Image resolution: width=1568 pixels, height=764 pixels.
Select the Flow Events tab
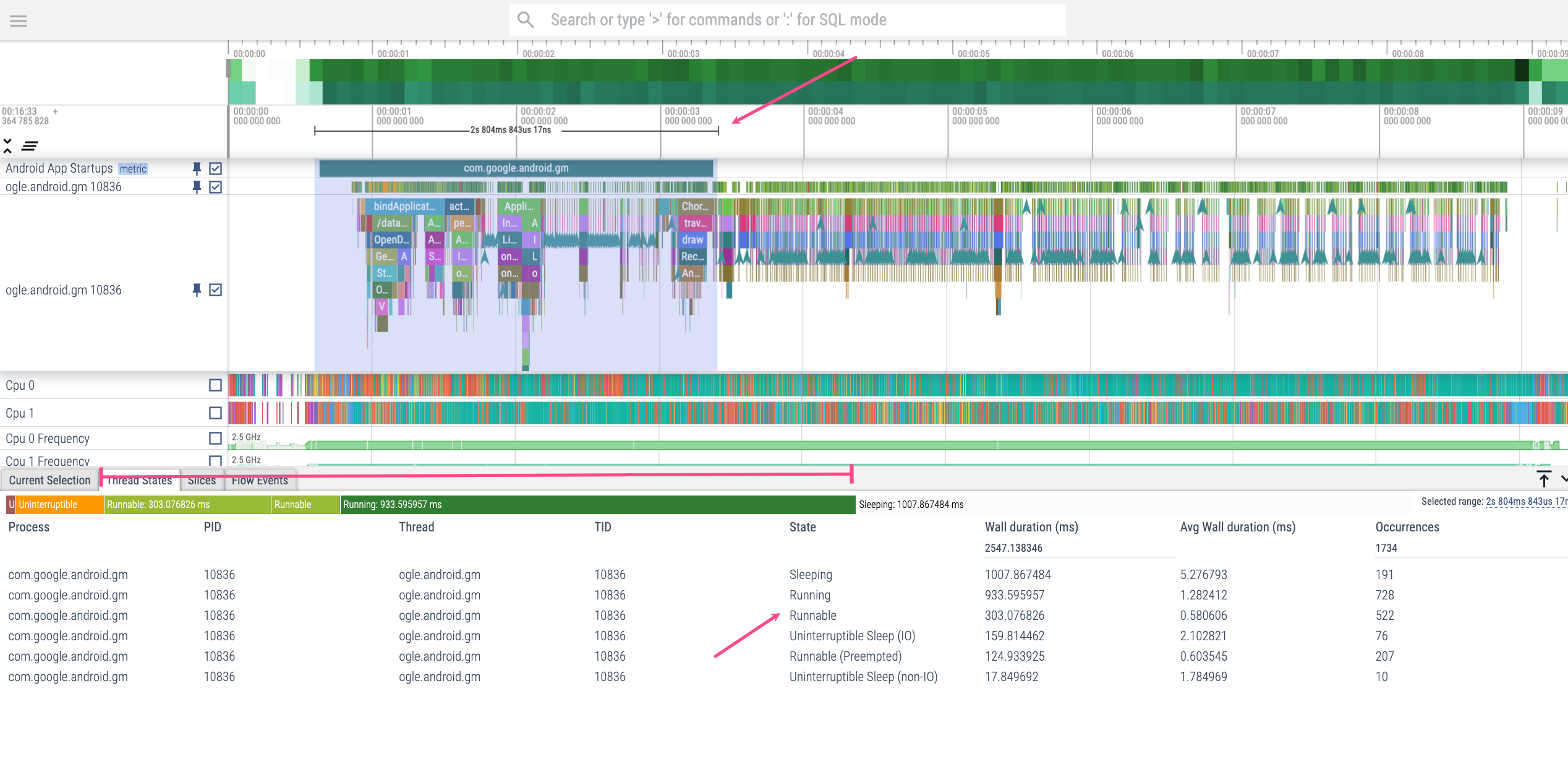(x=260, y=480)
